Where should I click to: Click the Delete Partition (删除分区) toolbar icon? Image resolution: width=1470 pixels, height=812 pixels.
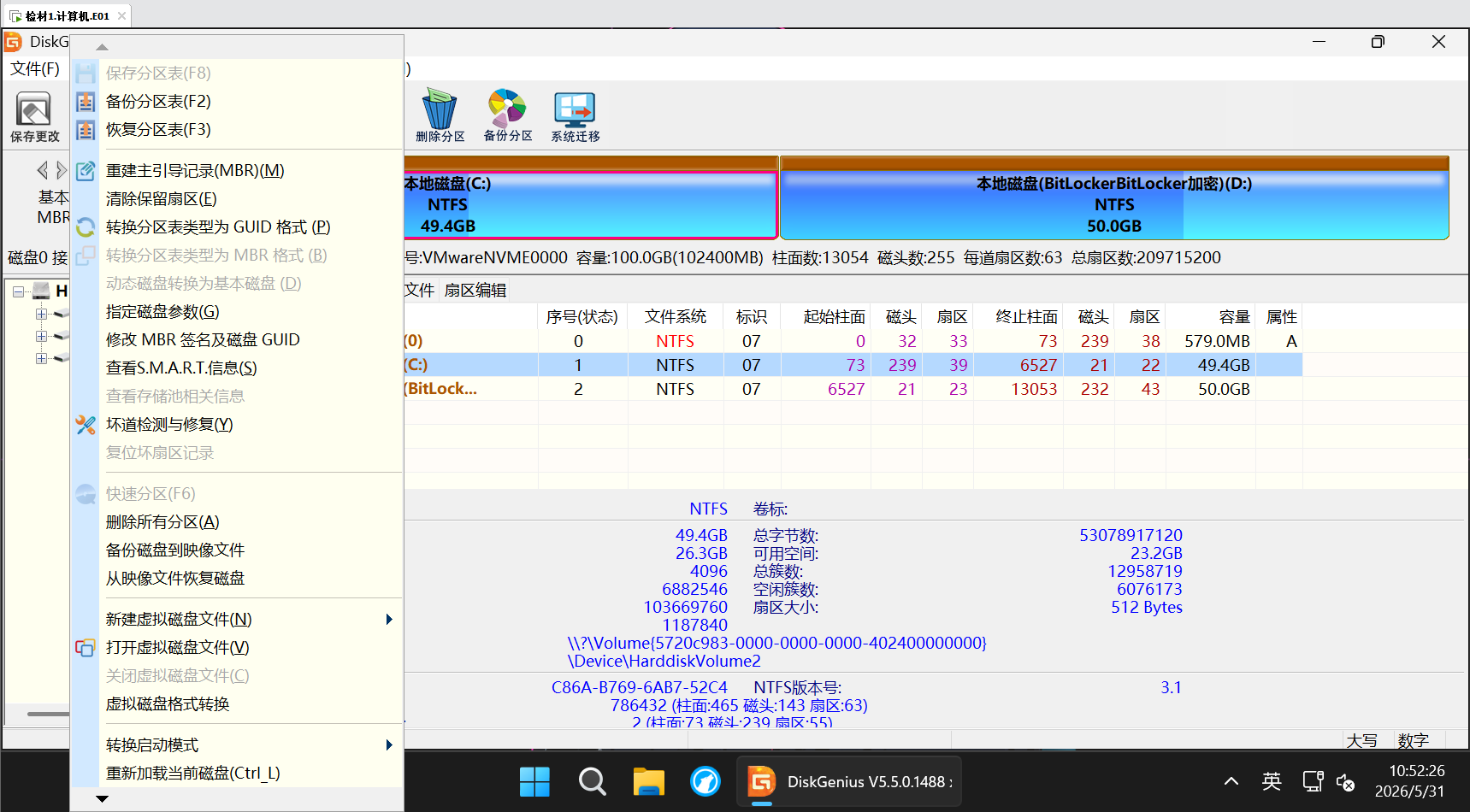tap(440, 115)
